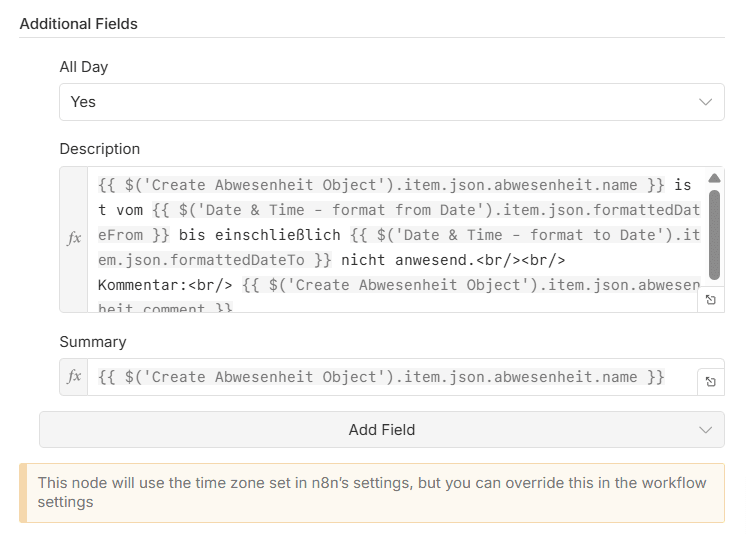The width and height of the screenshot is (747, 535).
Task: Click the All Day field label
Action: [x=84, y=67]
